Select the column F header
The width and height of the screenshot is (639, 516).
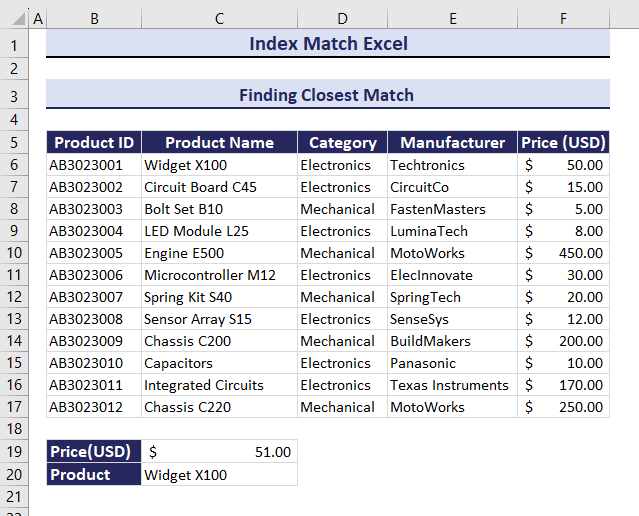[563, 18]
